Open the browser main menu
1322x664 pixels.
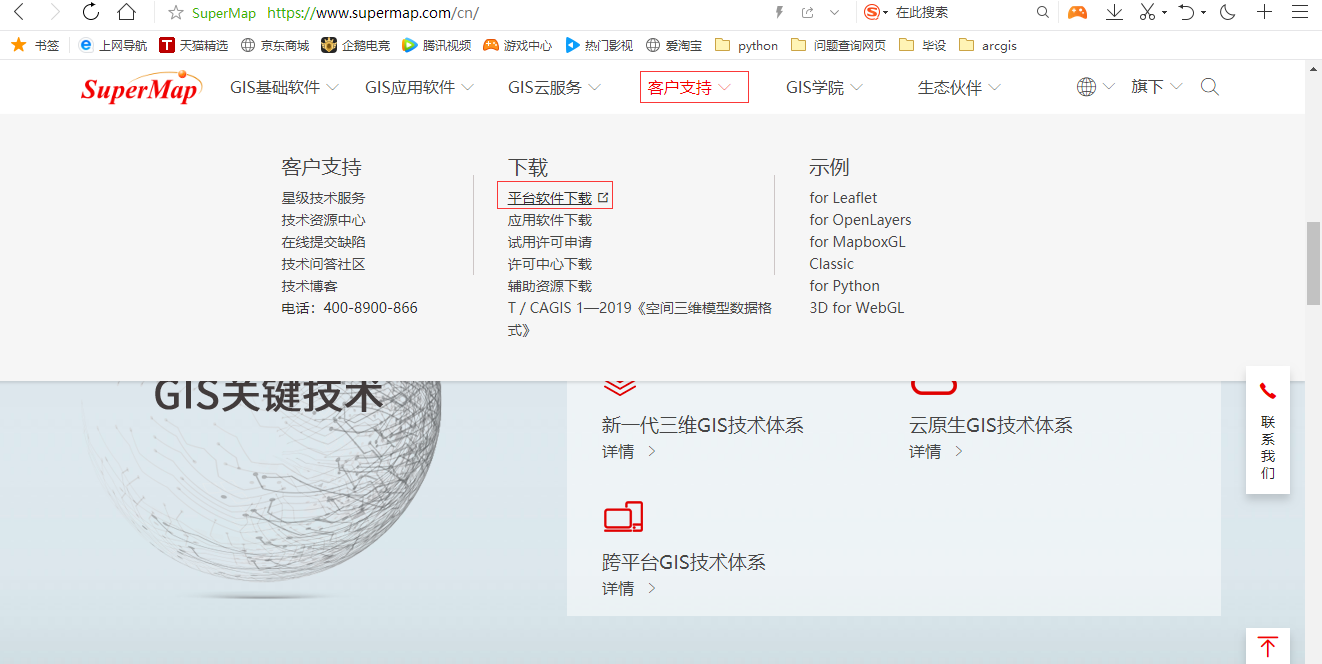coord(1297,13)
